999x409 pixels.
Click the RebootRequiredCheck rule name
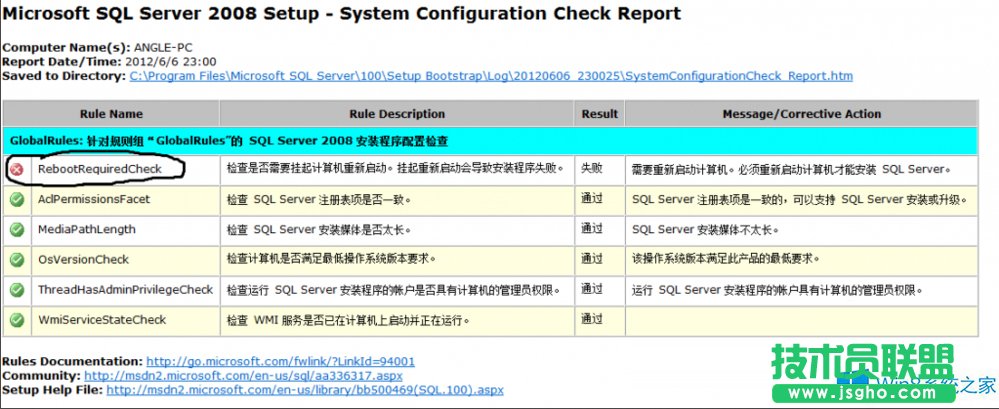99,170
